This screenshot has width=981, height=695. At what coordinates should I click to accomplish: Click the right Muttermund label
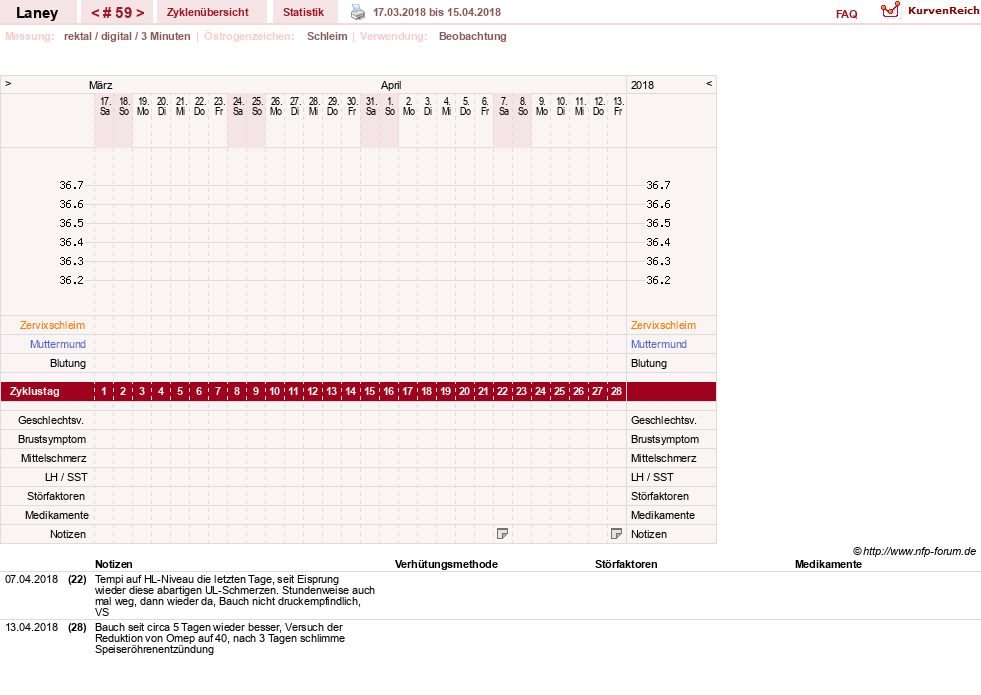click(659, 344)
